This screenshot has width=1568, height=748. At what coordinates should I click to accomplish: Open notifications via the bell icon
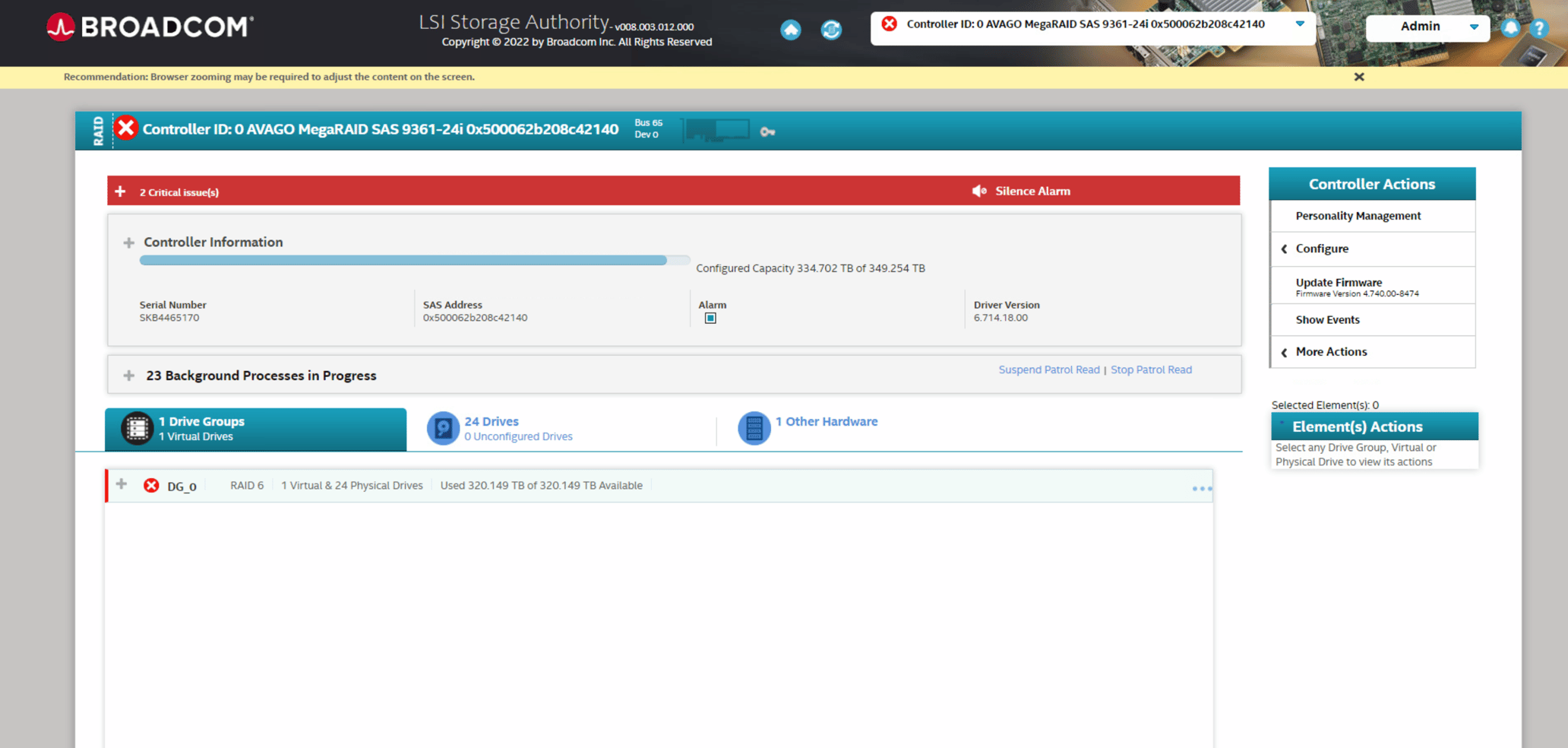[x=1510, y=27]
